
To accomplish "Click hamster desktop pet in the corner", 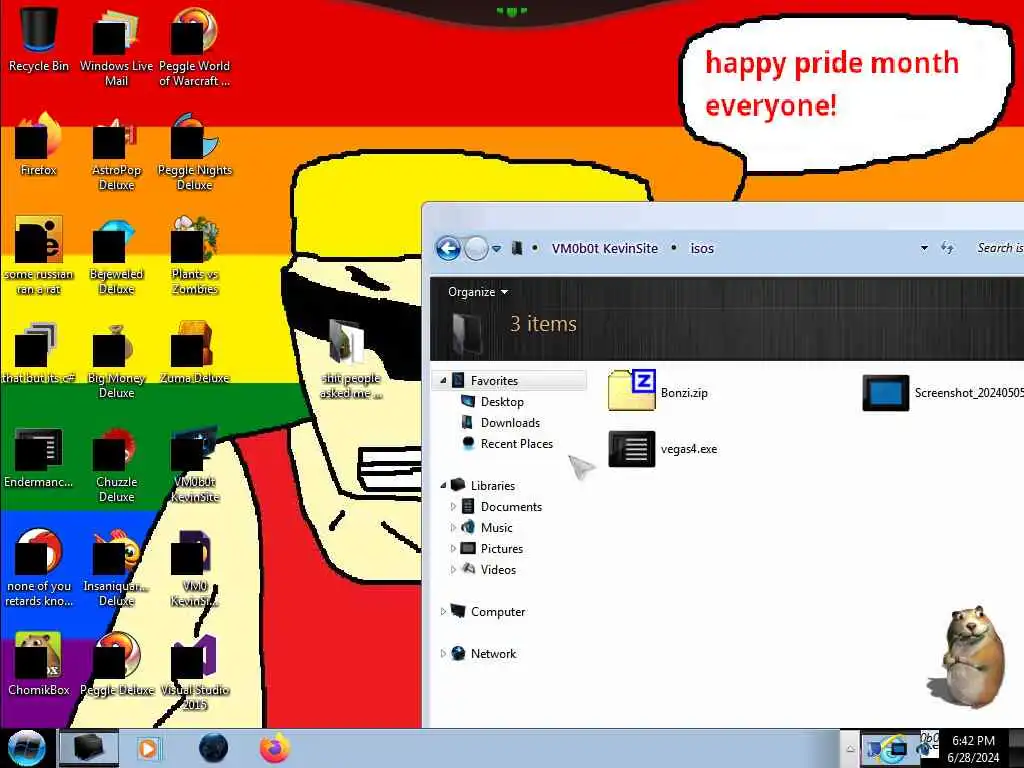I will 968,656.
